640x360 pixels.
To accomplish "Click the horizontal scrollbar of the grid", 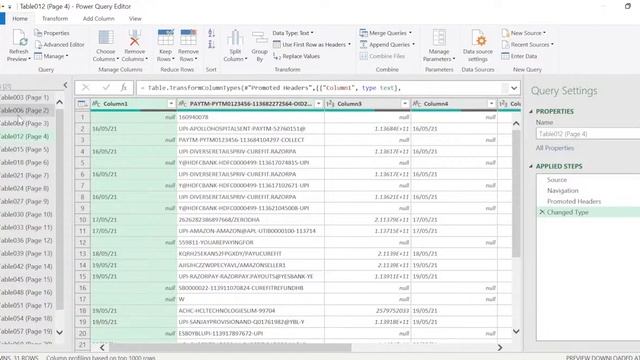I will click(x=230, y=348).
